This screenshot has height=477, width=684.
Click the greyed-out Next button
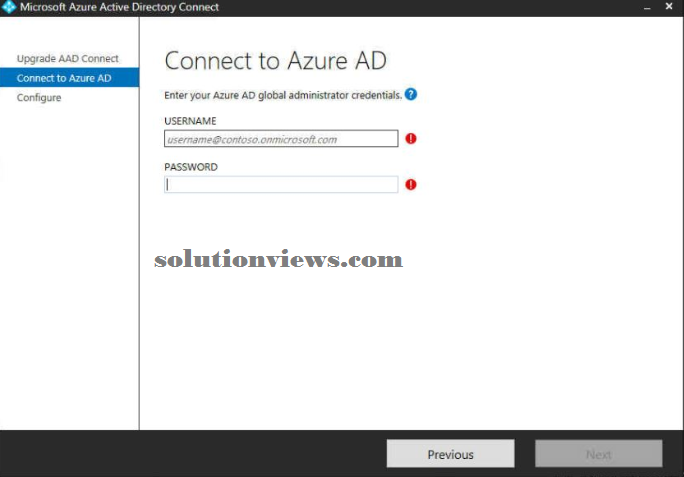point(598,454)
